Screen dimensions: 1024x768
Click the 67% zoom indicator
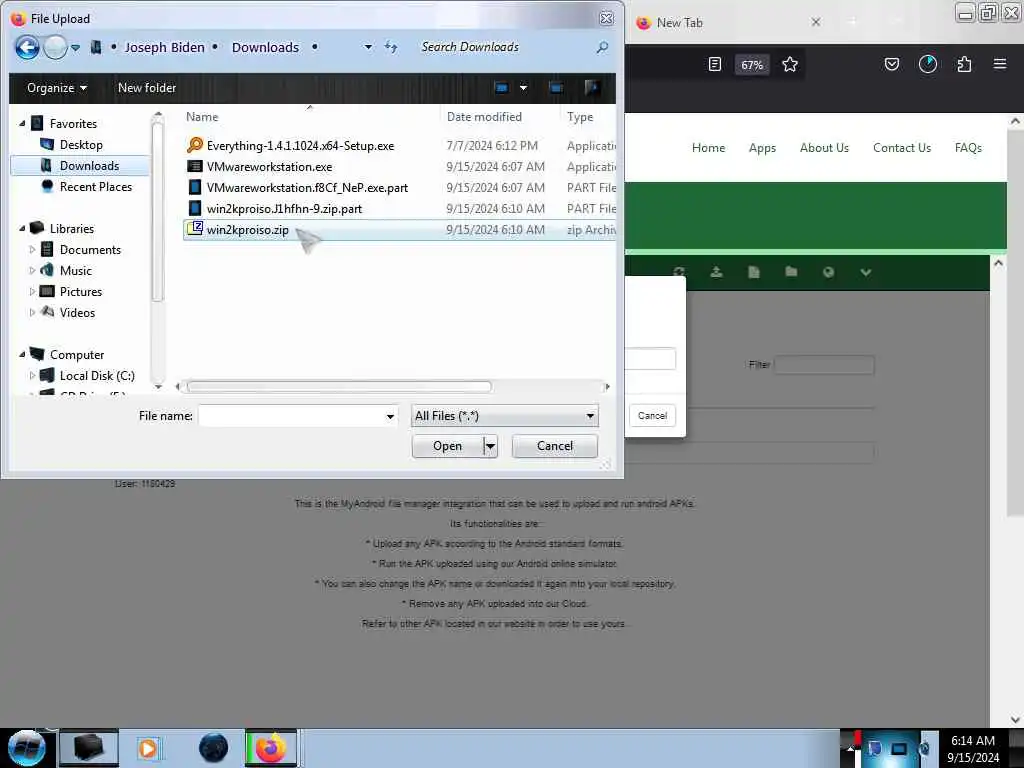(x=752, y=65)
